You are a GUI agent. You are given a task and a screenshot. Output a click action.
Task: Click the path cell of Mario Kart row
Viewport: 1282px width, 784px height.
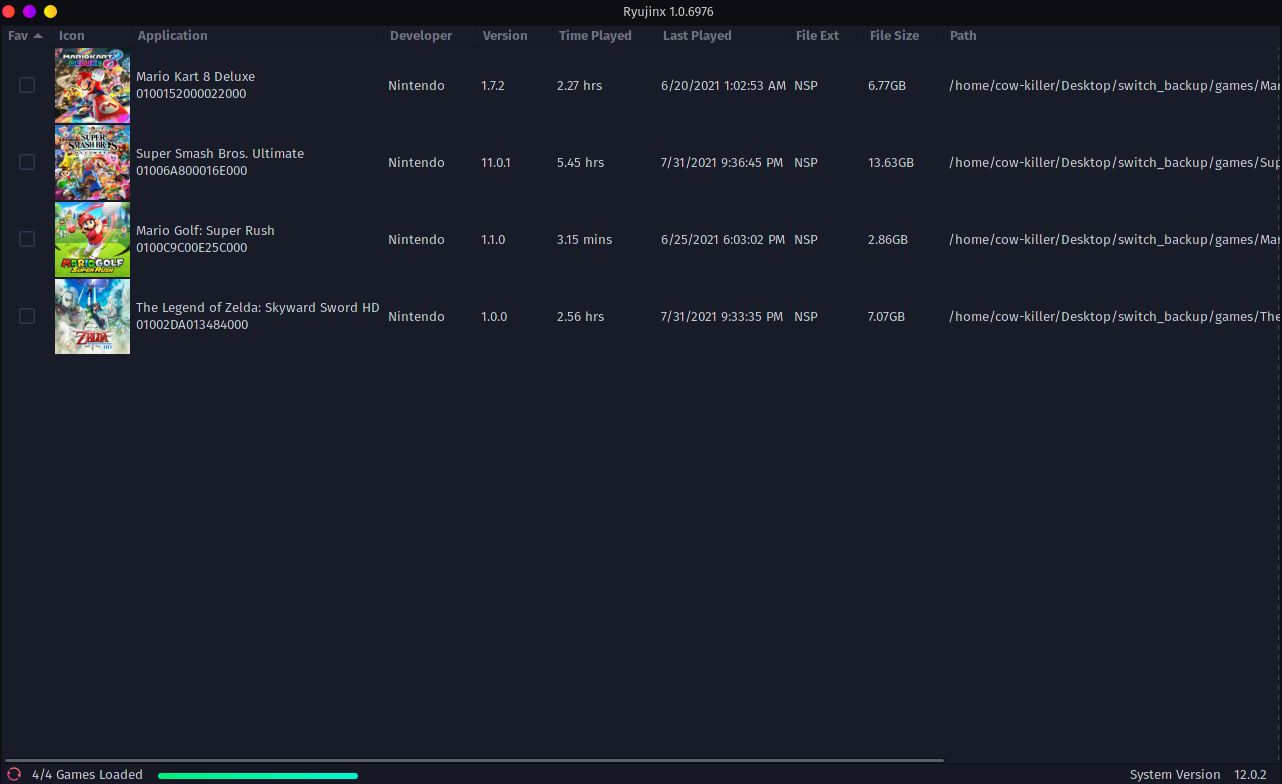(x=1114, y=86)
